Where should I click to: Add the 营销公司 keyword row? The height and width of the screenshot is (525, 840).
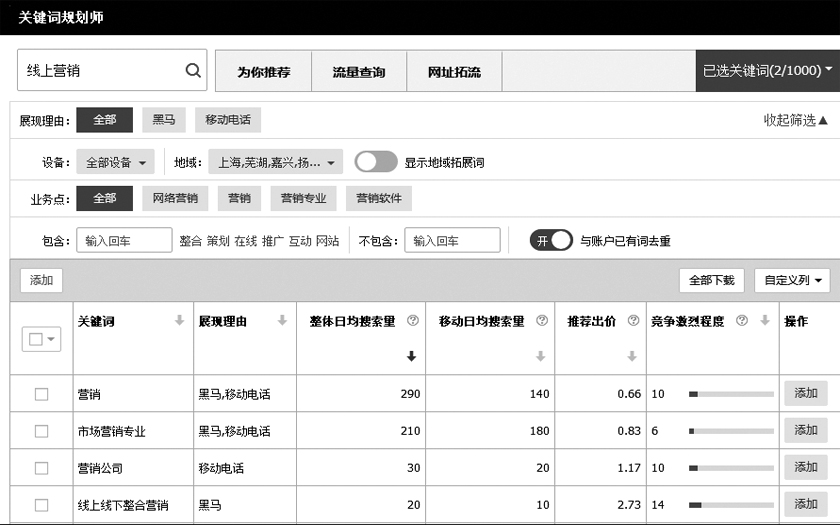coord(806,467)
